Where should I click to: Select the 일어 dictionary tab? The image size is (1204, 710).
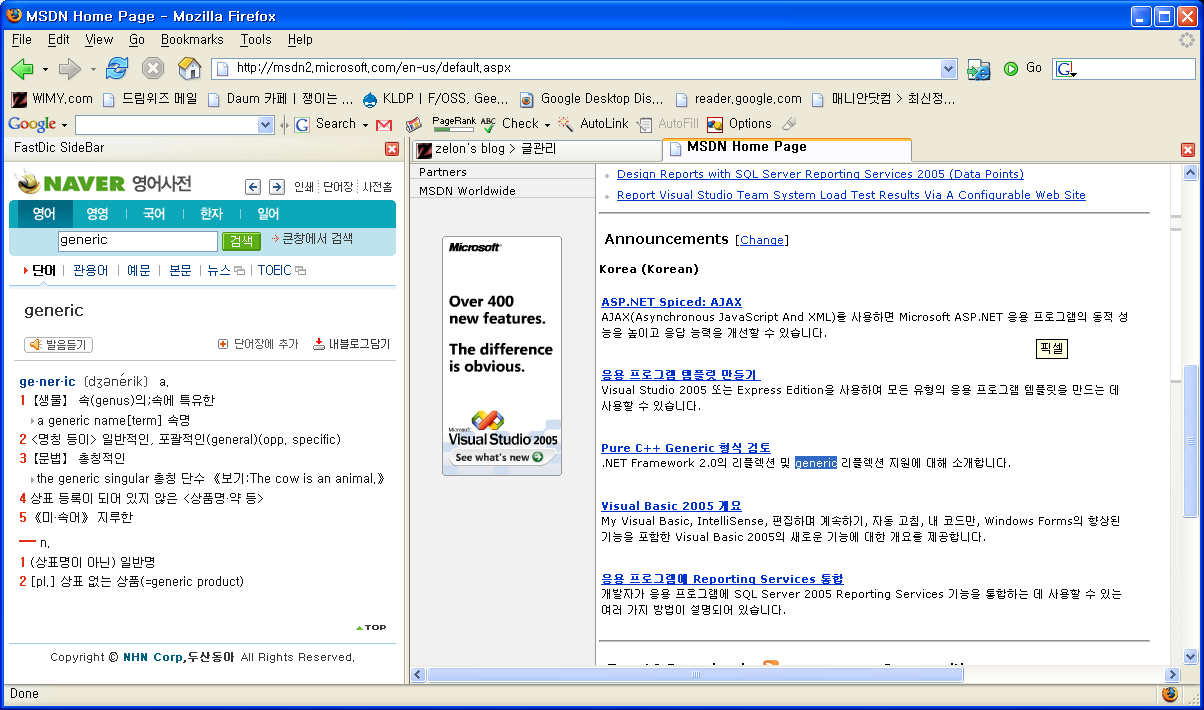coord(268,214)
